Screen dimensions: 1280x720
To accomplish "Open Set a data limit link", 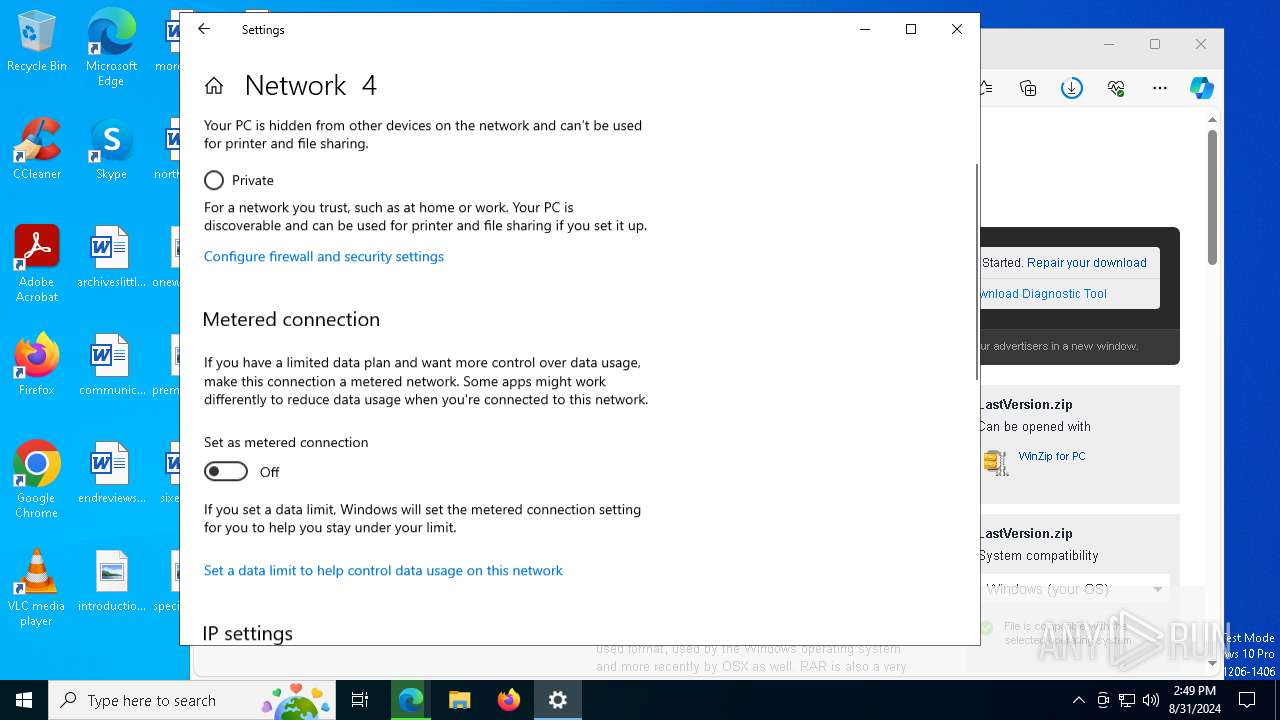I will pos(383,570).
